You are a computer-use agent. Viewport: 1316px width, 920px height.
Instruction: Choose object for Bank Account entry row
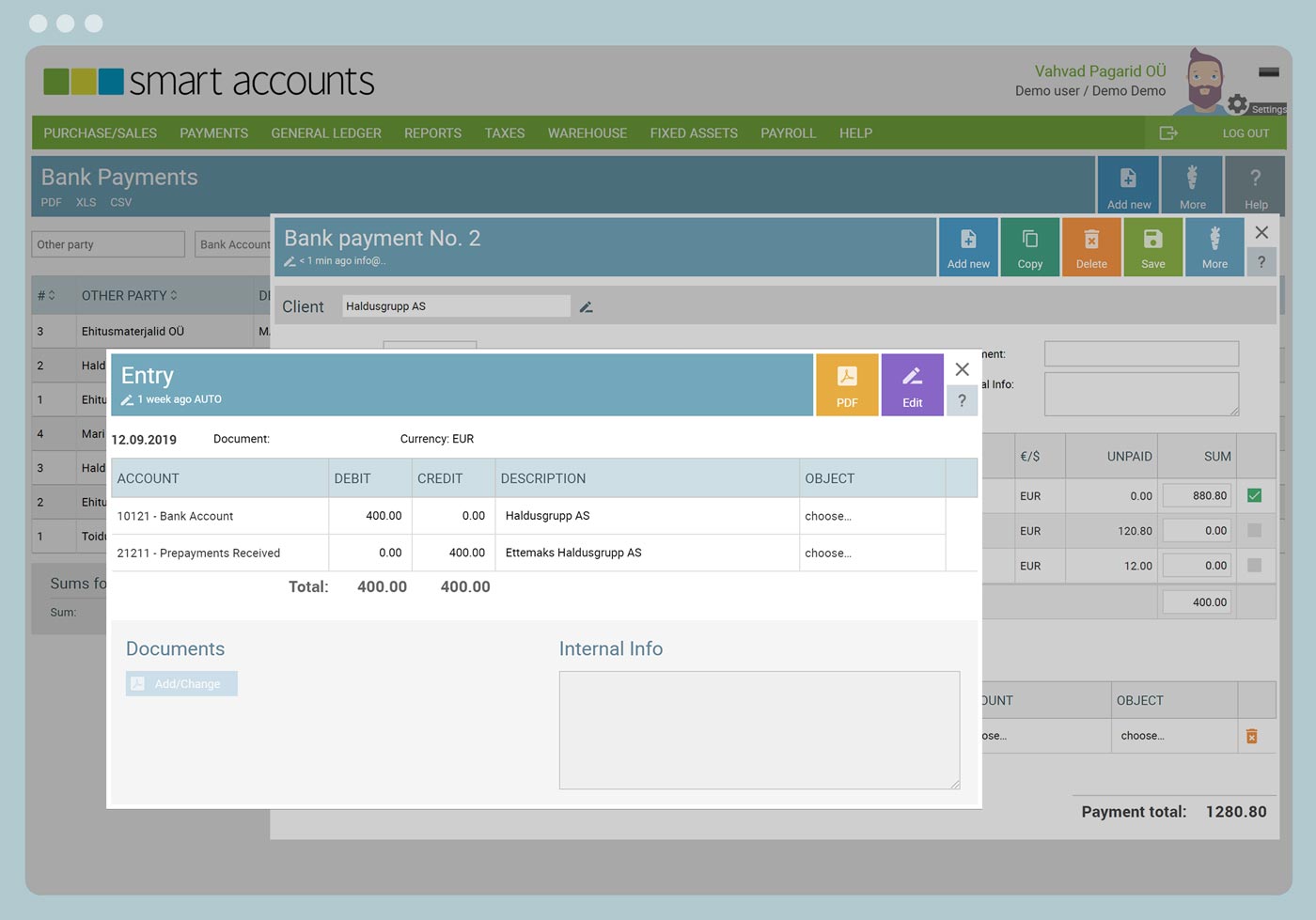coord(828,516)
